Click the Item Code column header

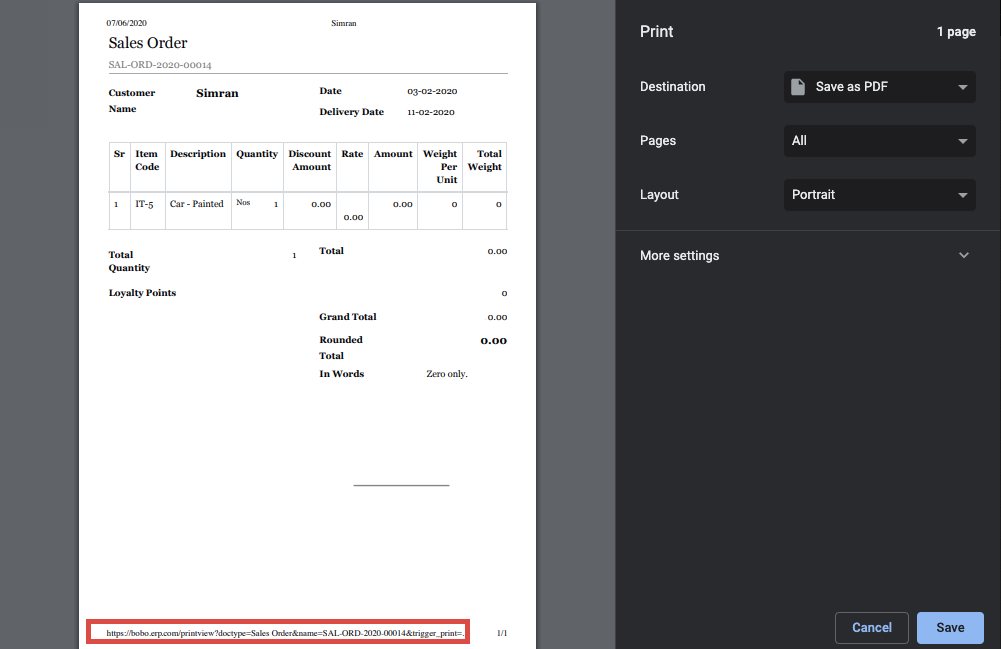[x=147, y=160]
